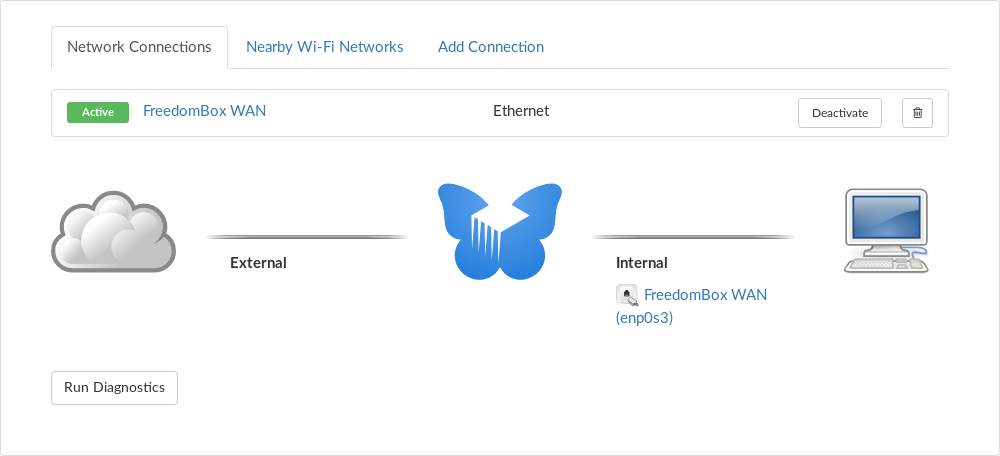Image resolution: width=1000 pixels, height=456 pixels.
Task: Open the Nearby Wi-Fi Networks tab
Action: pyautogui.click(x=324, y=47)
